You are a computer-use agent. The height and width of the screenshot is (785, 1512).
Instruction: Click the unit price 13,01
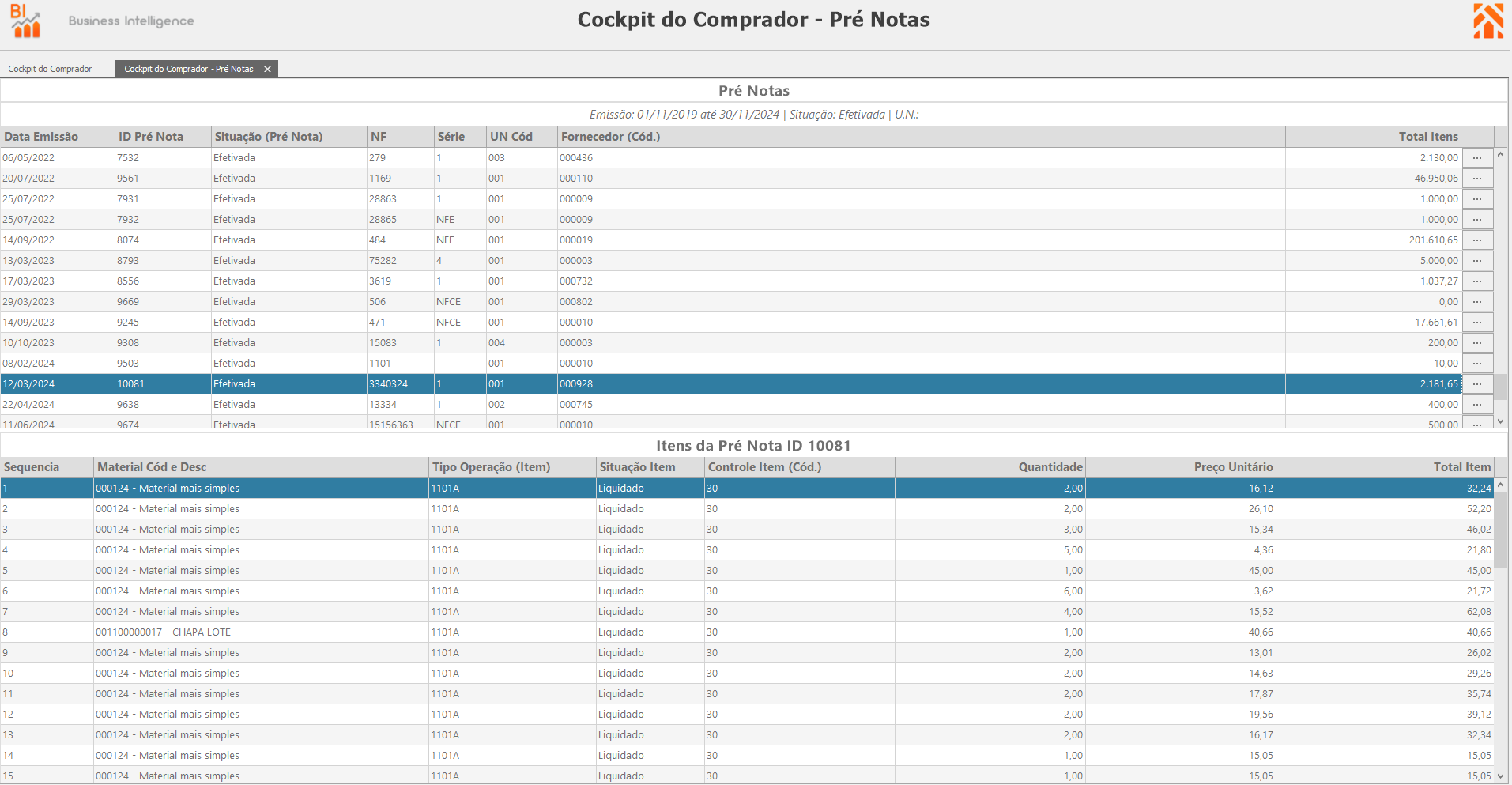(1261, 653)
